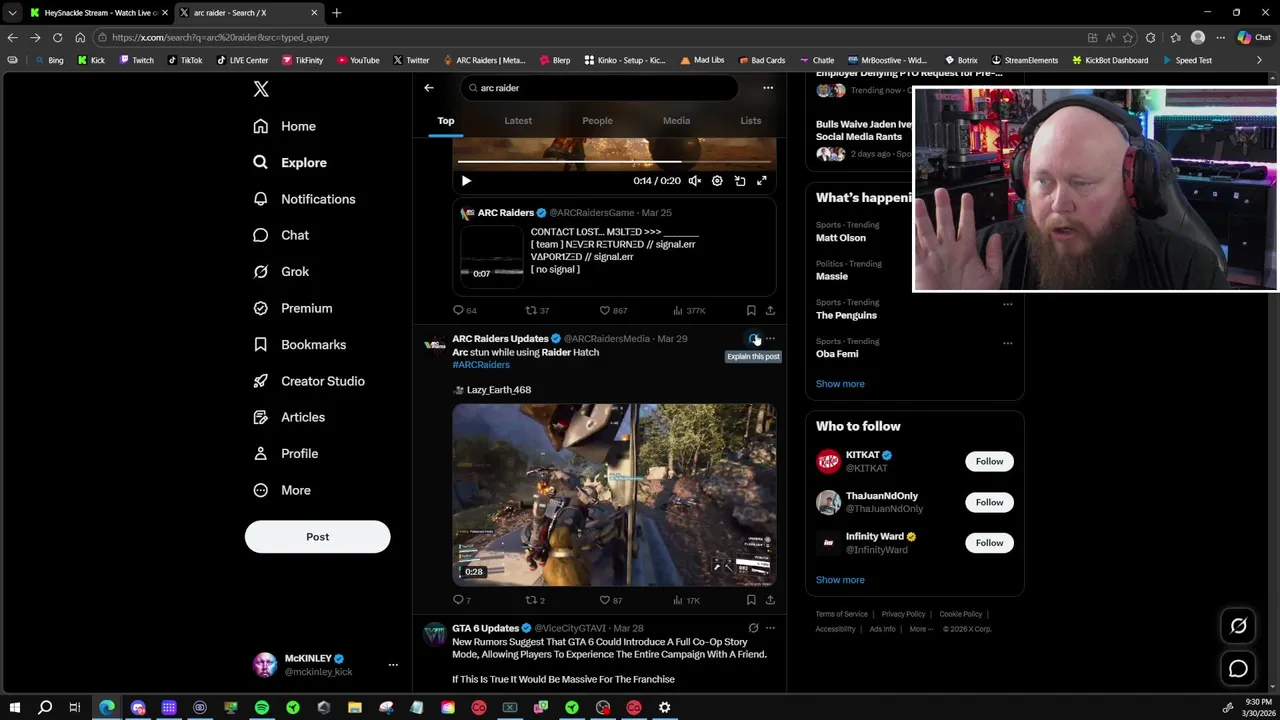The width and height of the screenshot is (1280, 720).
Task: Share the post with 377K views
Action: tap(770, 311)
